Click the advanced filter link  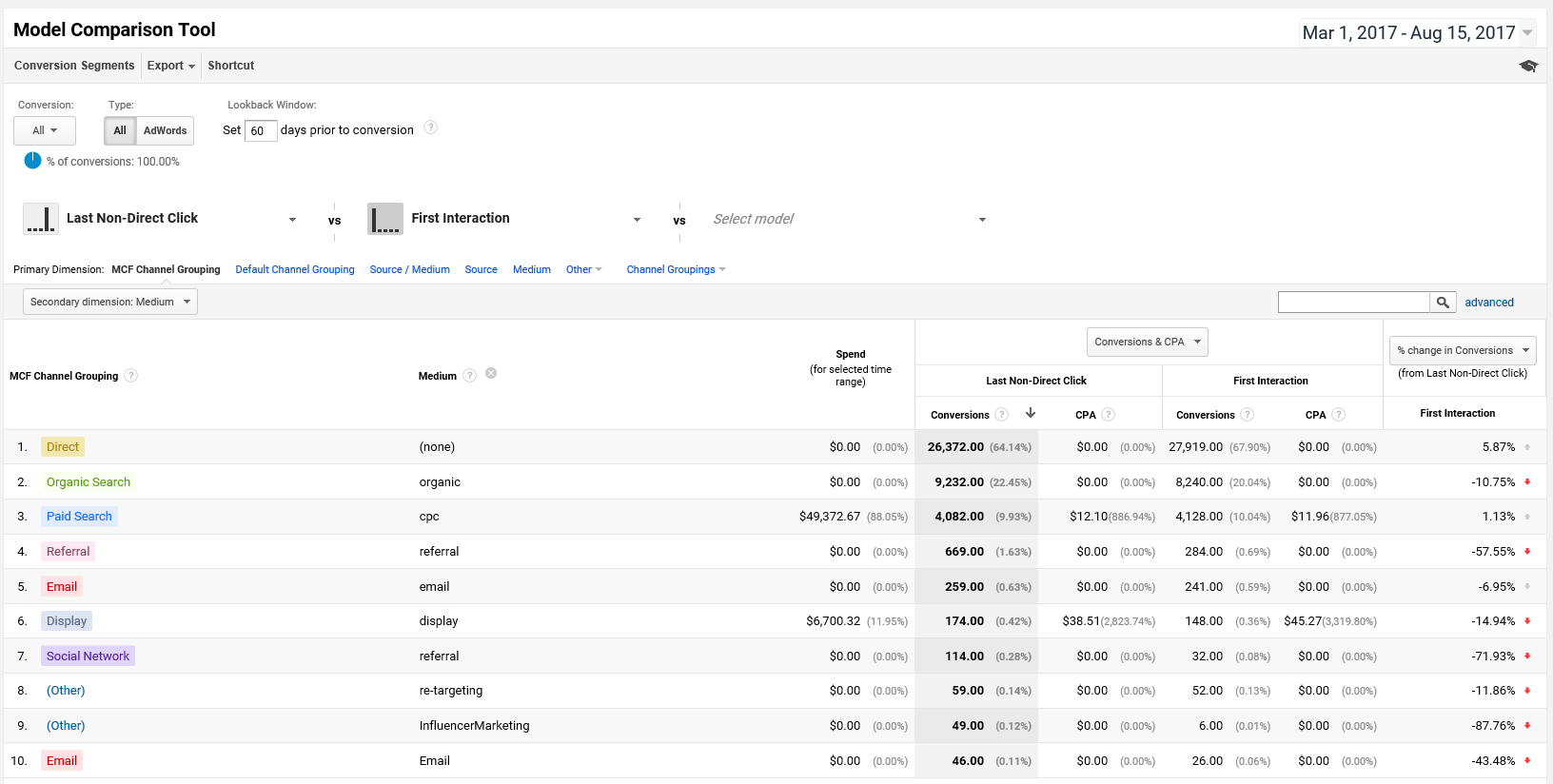[x=1488, y=303]
